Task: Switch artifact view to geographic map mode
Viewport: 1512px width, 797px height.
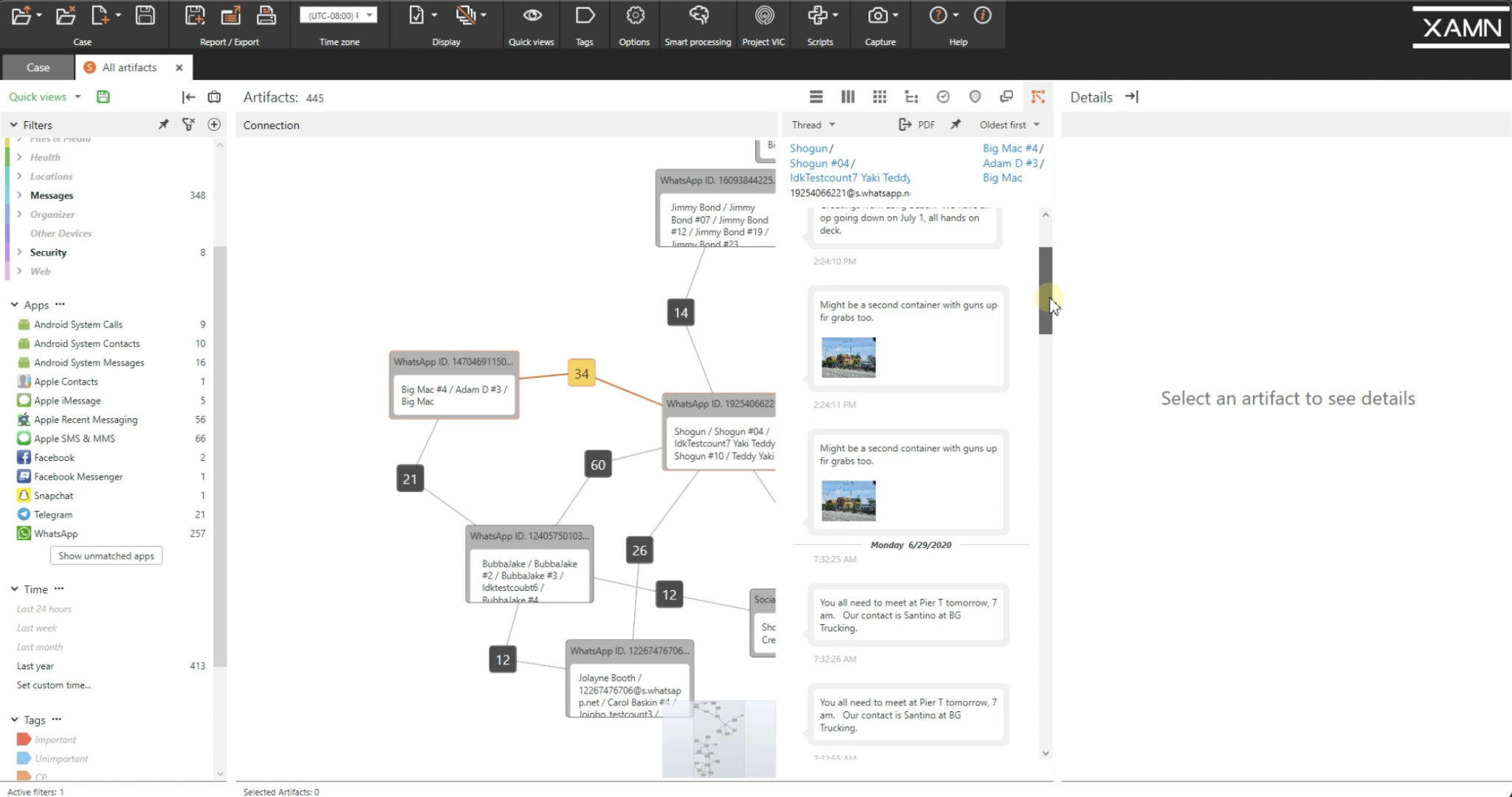Action: (x=974, y=97)
